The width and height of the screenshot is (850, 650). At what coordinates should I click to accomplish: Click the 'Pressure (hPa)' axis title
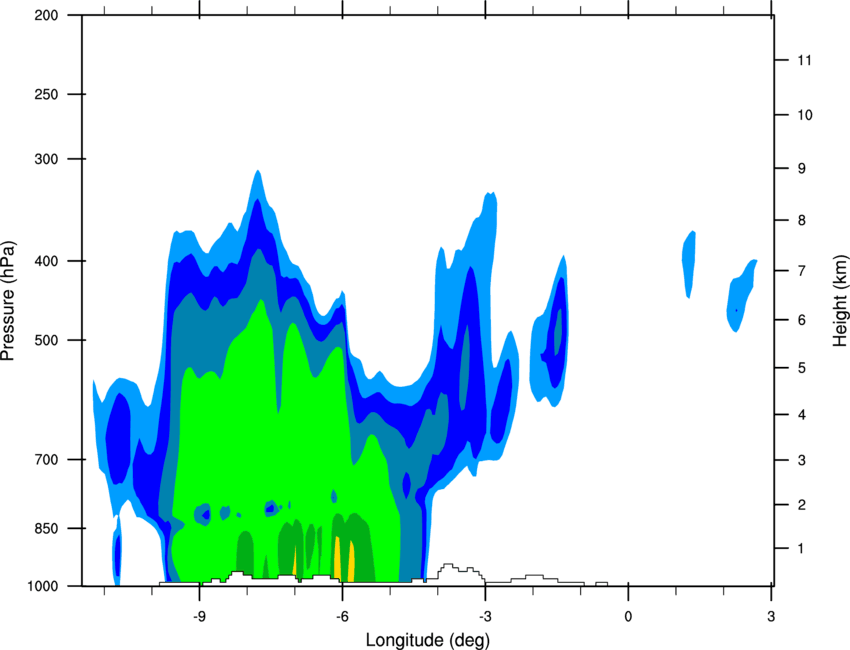click(8, 301)
